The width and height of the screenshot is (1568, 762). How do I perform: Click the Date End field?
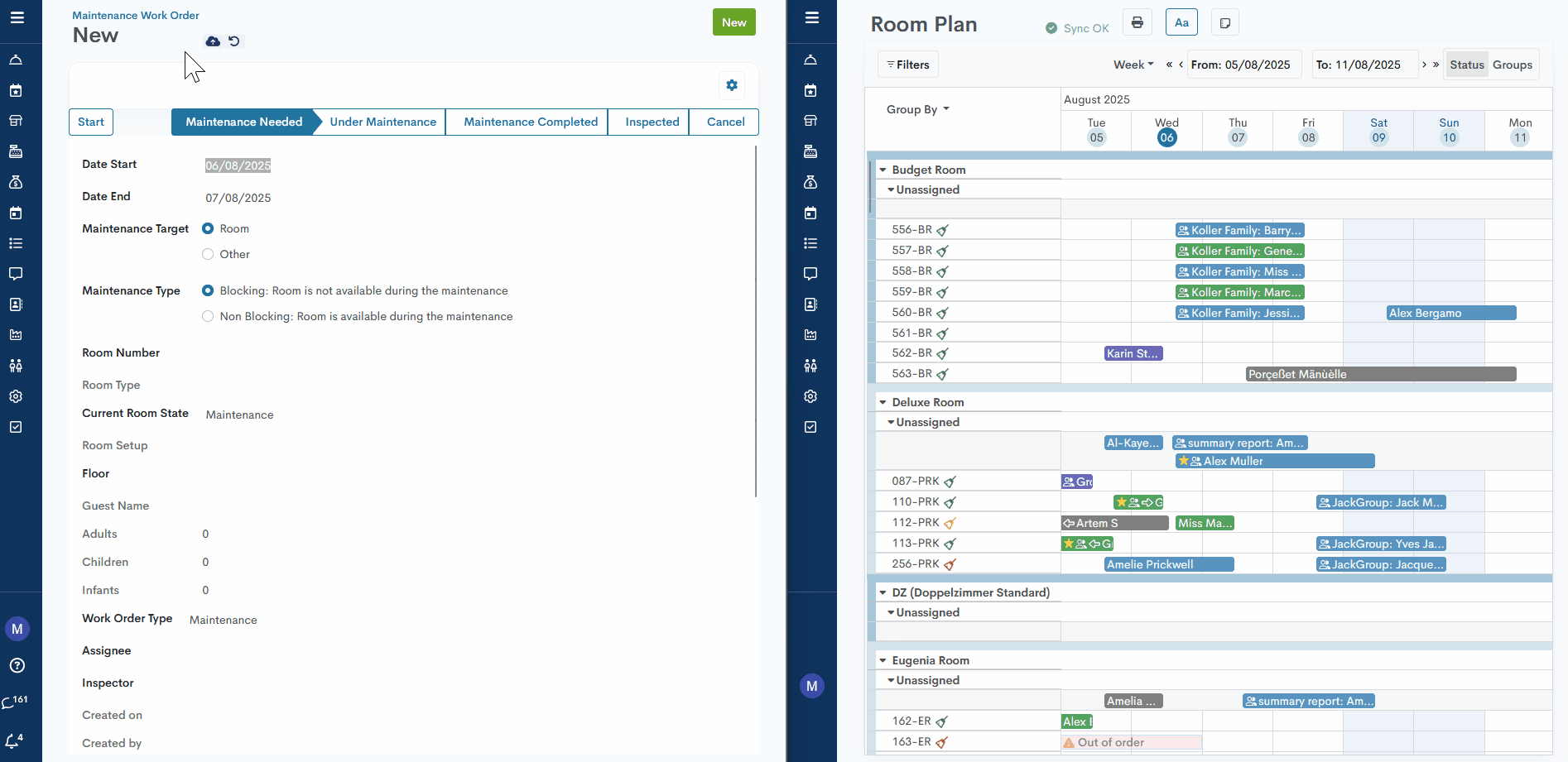pyautogui.click(x=238, y=198)
